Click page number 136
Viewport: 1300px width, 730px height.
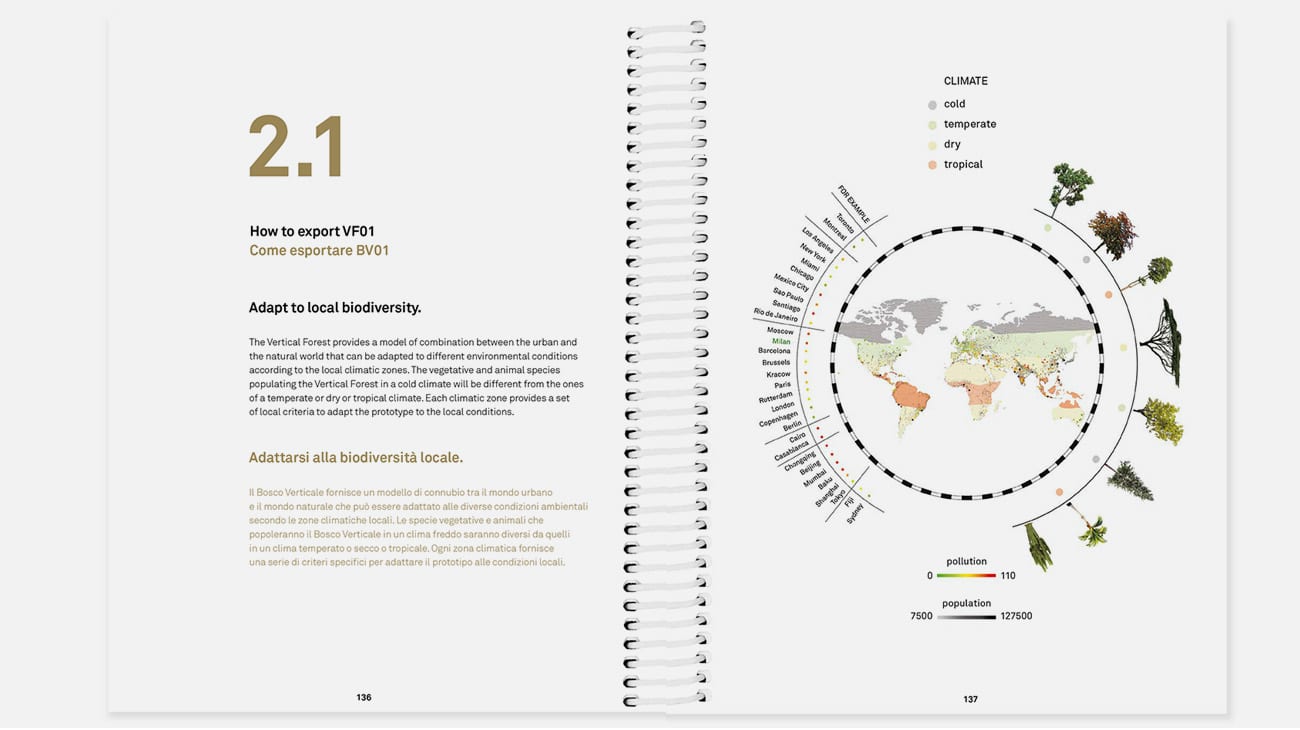(364, 697)
